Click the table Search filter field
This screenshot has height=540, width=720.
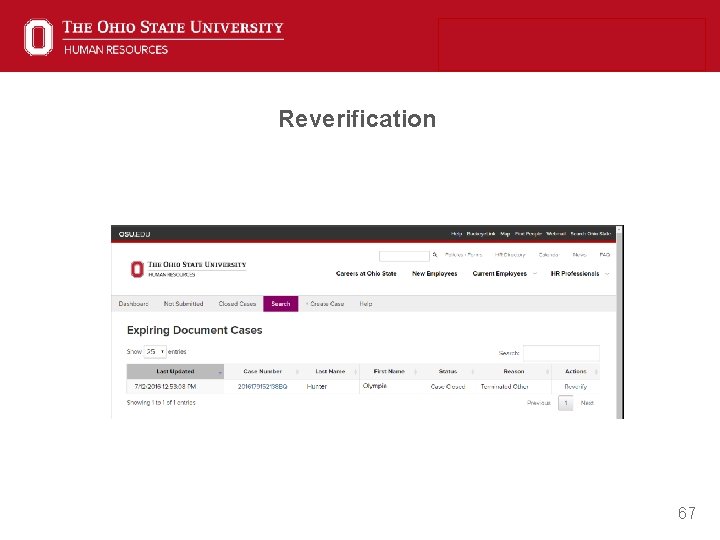[561, 353]
